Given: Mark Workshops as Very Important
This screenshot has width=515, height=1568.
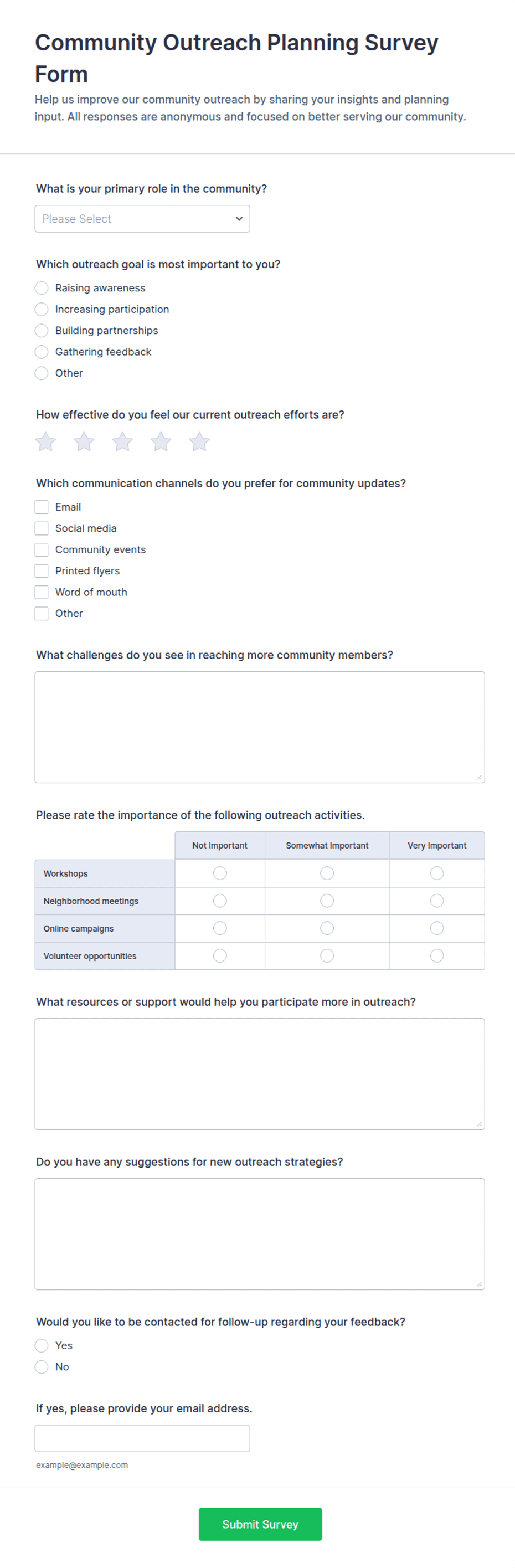Looking at the screenshot, I should tap(437, 873).
